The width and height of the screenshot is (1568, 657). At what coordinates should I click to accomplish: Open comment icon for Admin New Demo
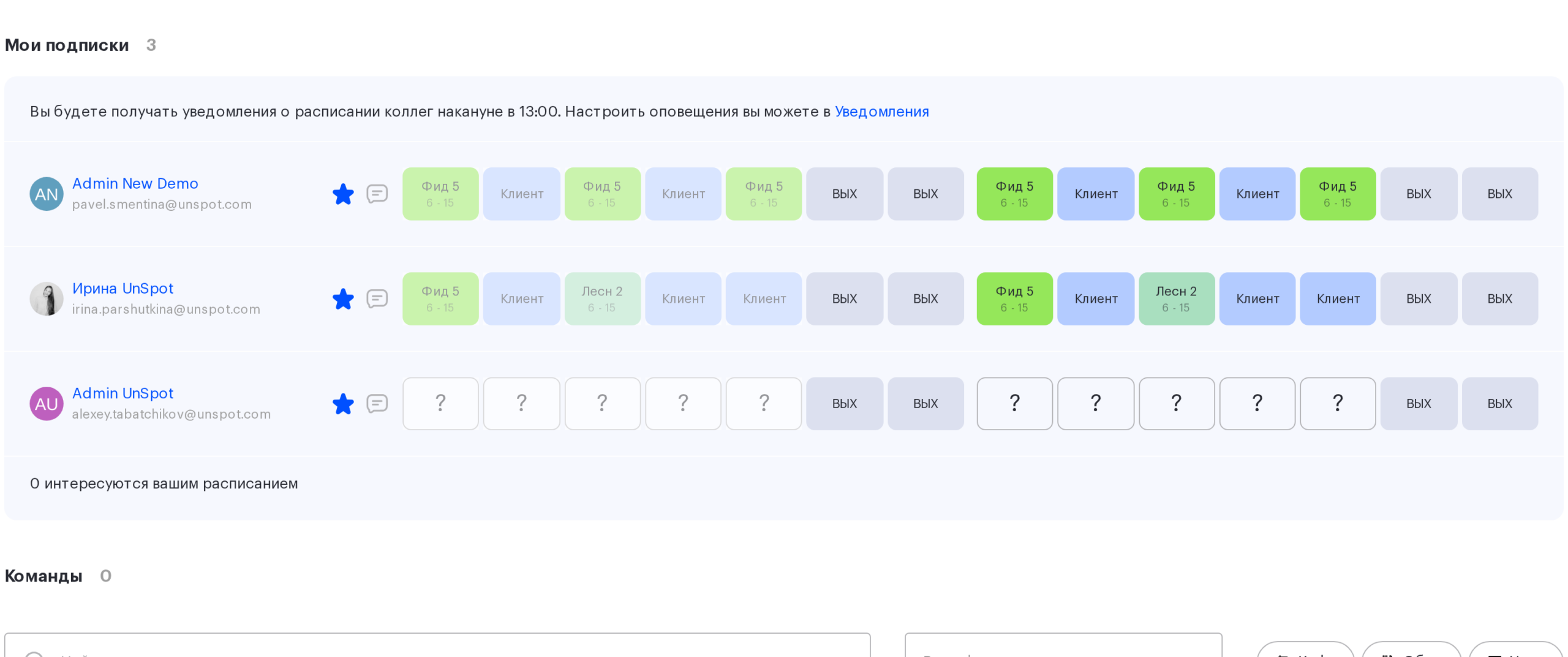[x=377, y=194]
